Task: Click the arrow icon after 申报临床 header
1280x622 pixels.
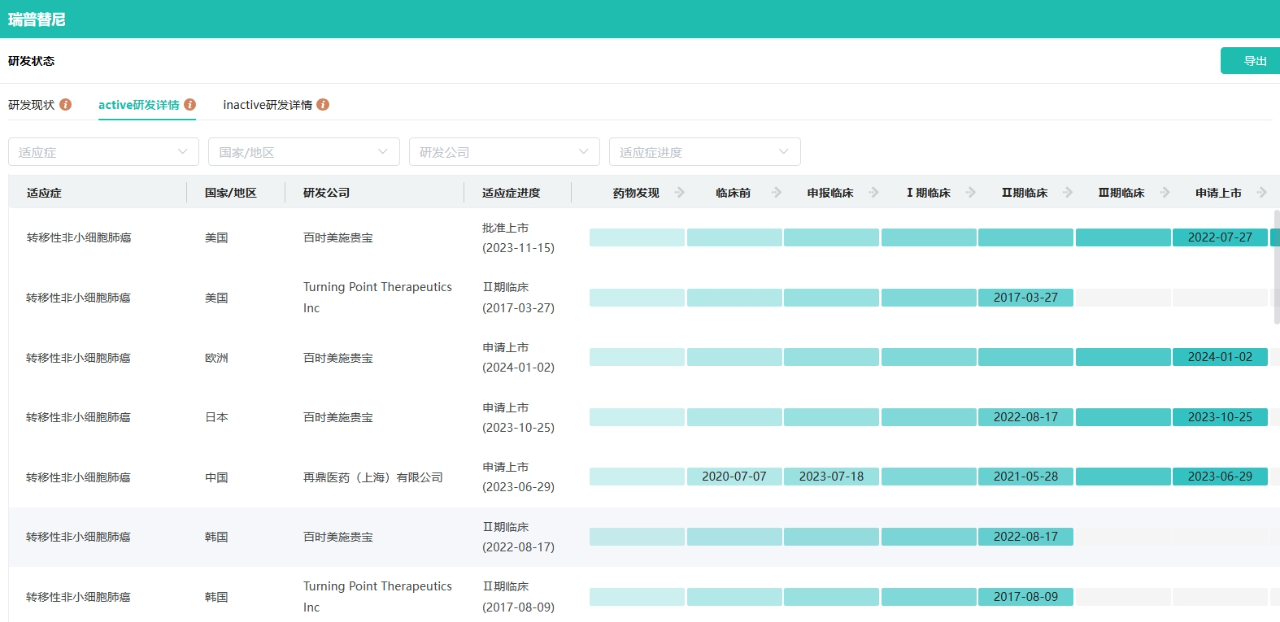Action: (x=873, y=193)
